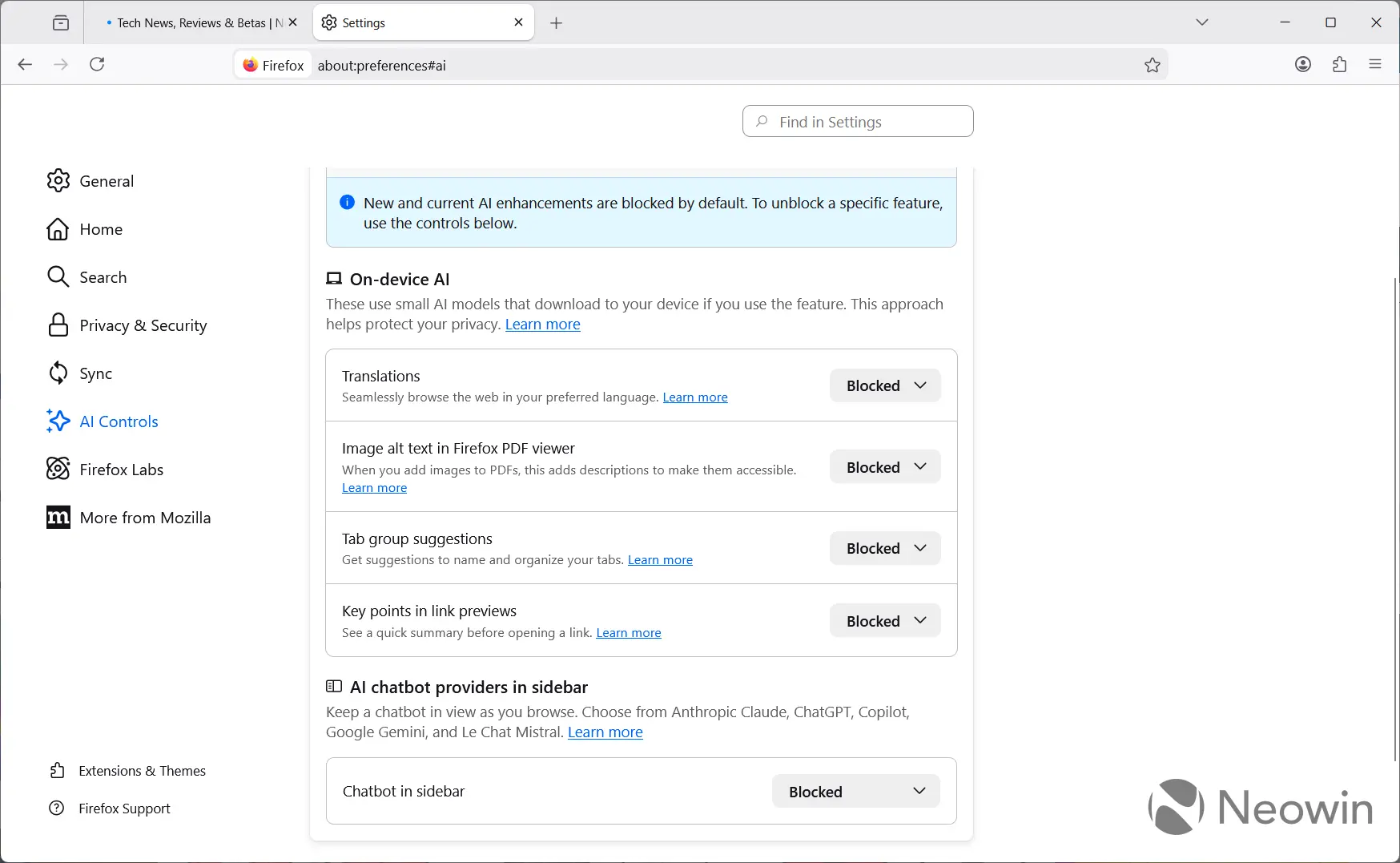Image resolution: width=1400 pixels, height=863 pixels.
Task: Open Privacy & Security via lock icon
Action: point(143,325)
